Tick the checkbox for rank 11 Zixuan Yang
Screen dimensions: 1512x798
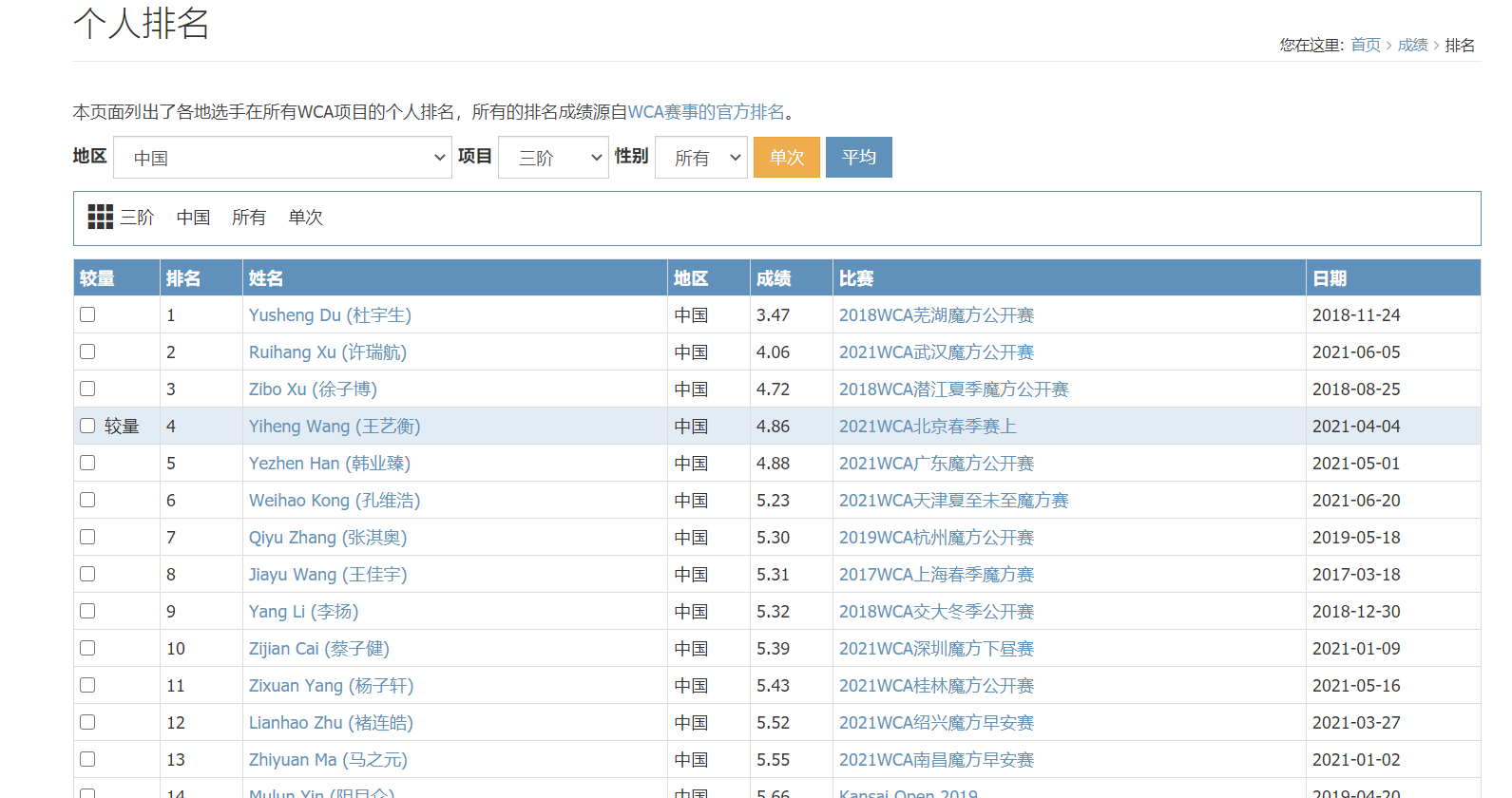[87, 685]
